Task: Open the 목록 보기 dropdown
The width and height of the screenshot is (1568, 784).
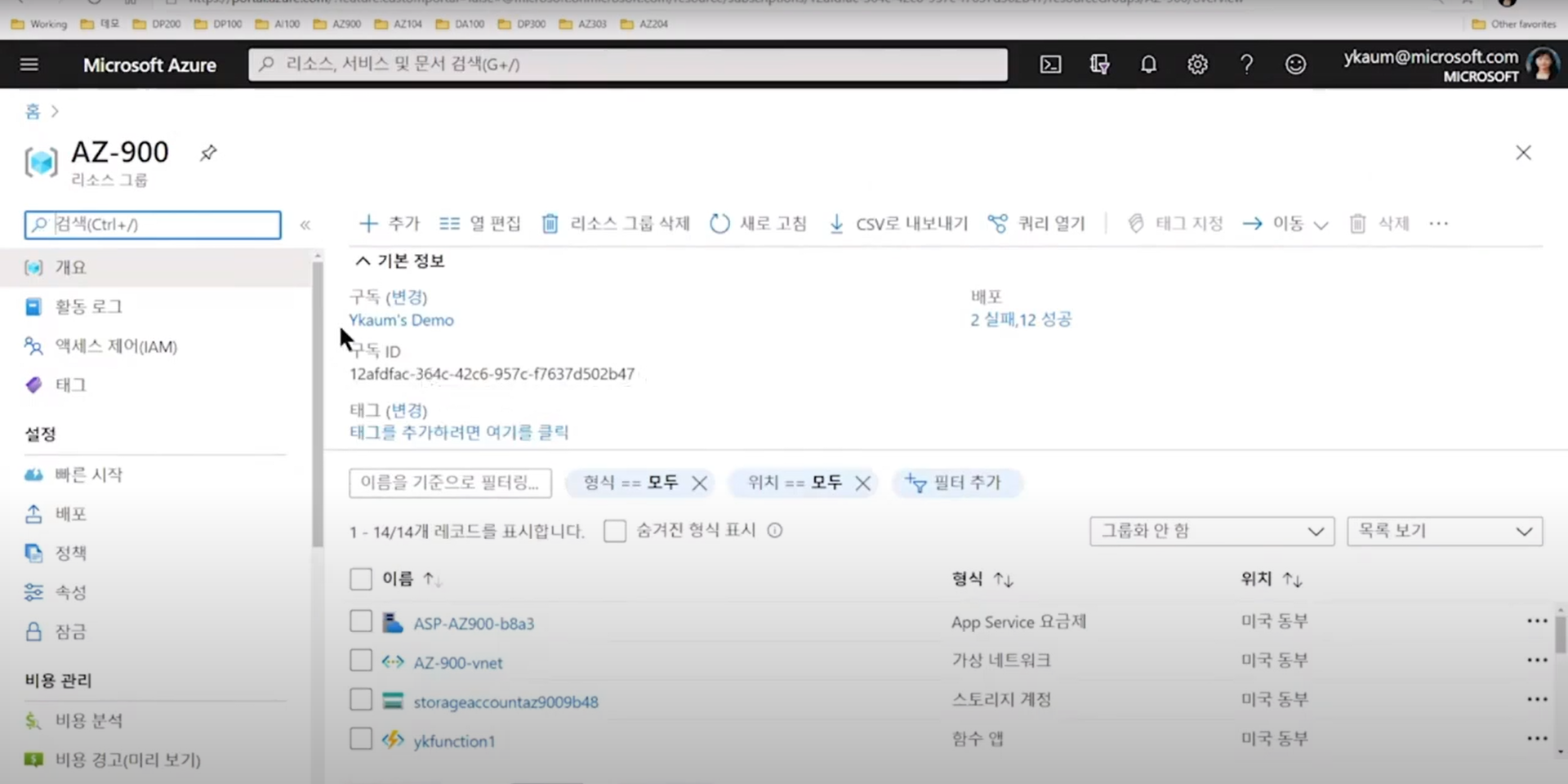Action: pyautogui.click(x=1445, y=531)
